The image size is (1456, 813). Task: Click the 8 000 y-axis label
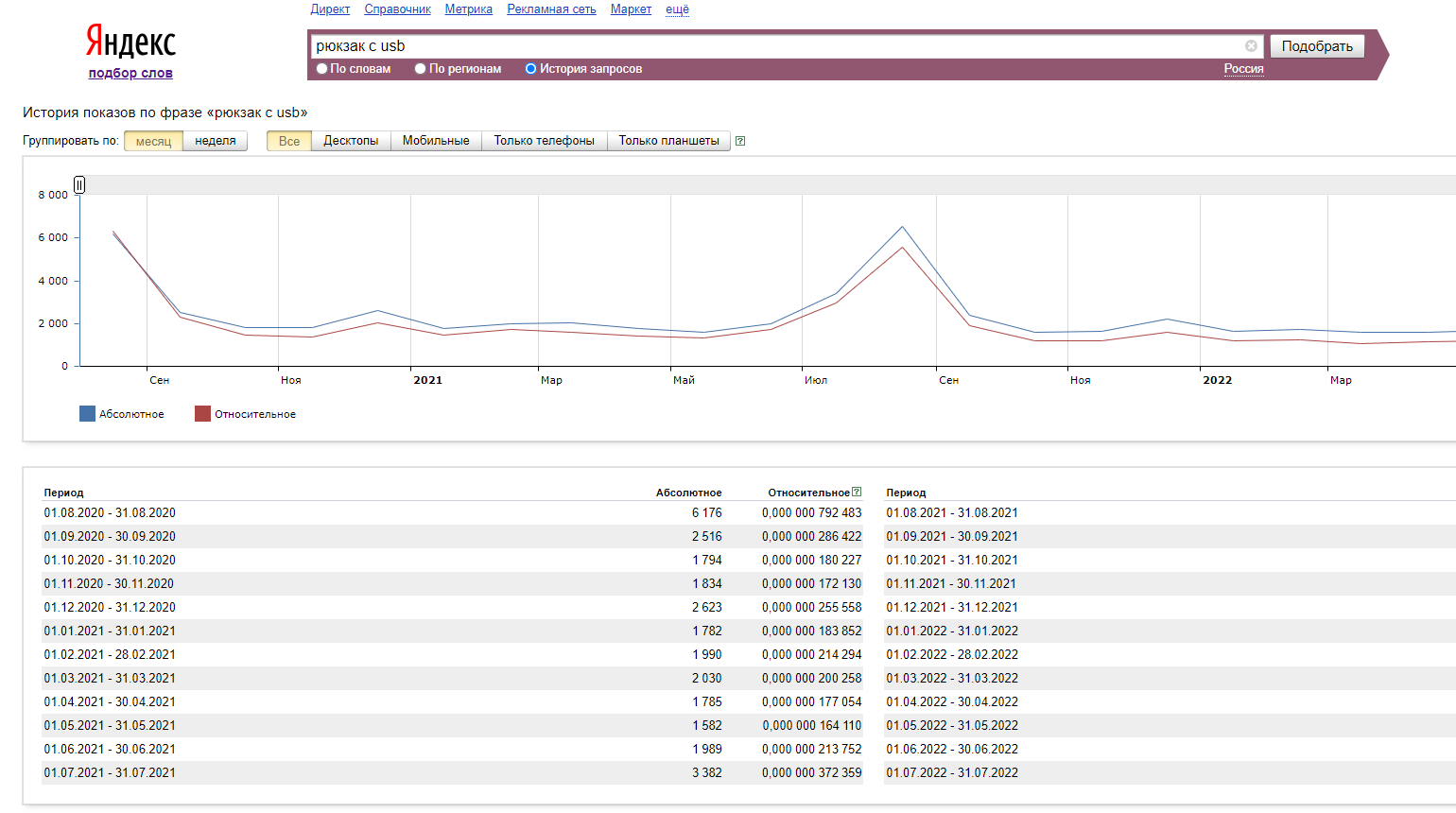(x=53, y=195)
